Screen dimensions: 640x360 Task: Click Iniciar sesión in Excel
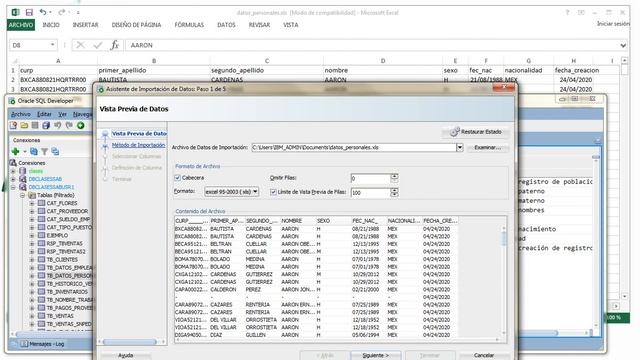[x=613, y=24]
